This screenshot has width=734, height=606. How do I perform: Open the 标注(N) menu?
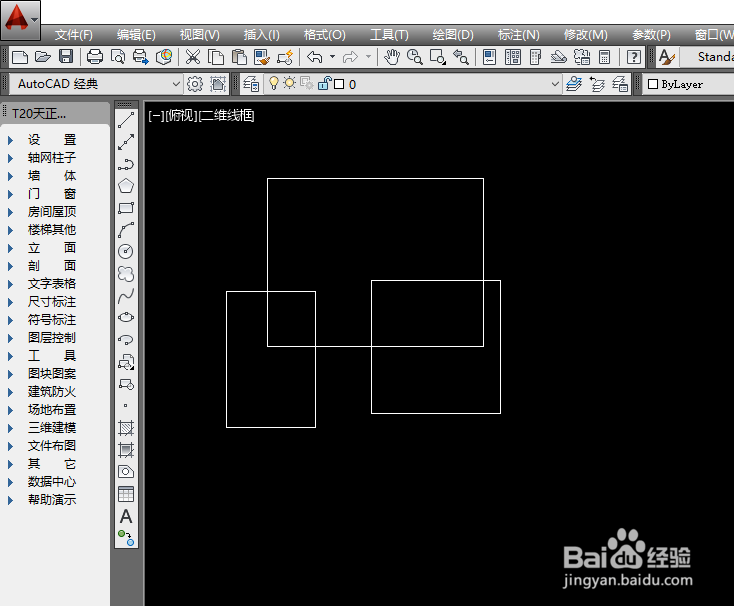click(518, 35)
